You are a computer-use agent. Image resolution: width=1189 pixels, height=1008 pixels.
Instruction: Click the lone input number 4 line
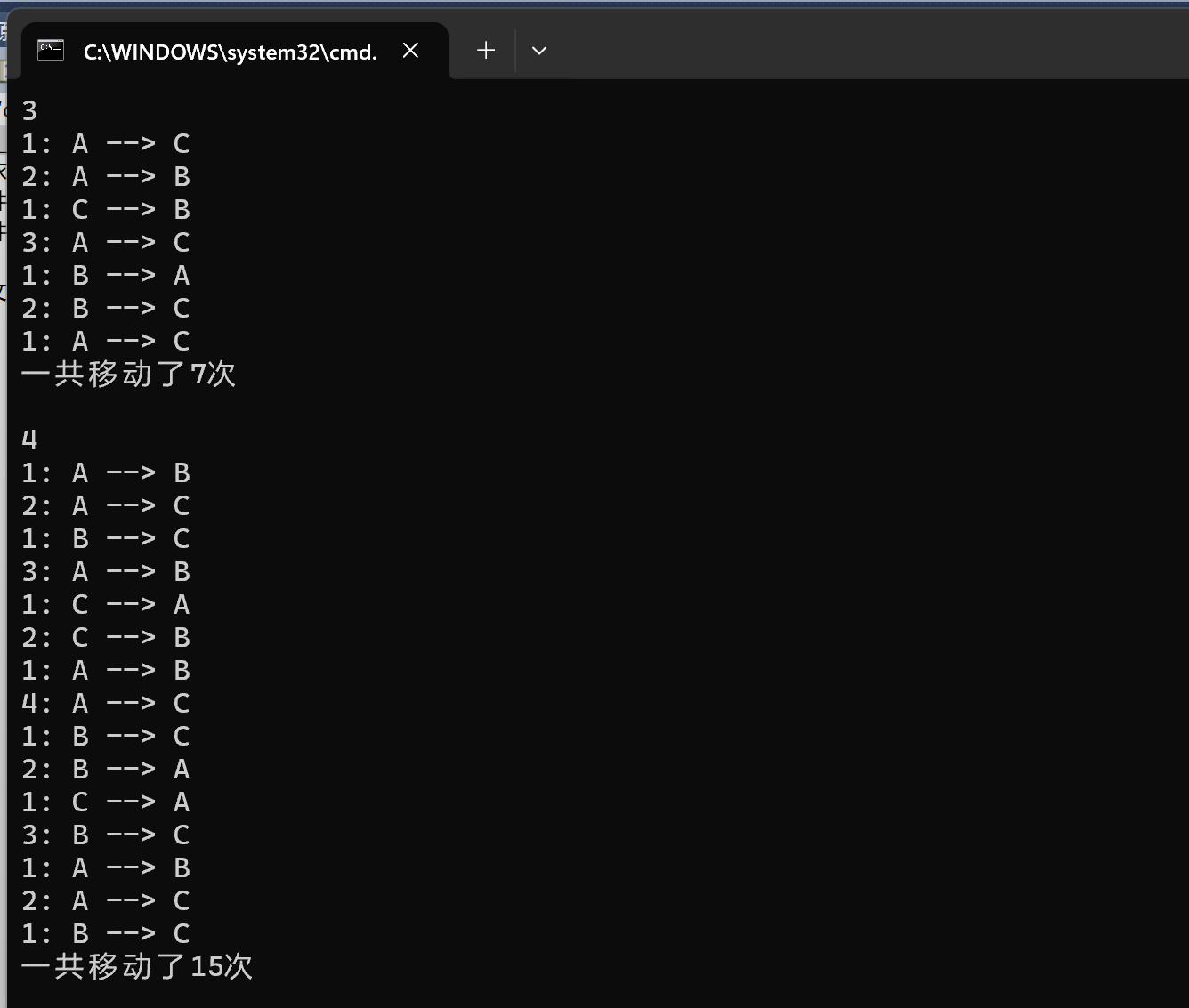click(29, 440)
